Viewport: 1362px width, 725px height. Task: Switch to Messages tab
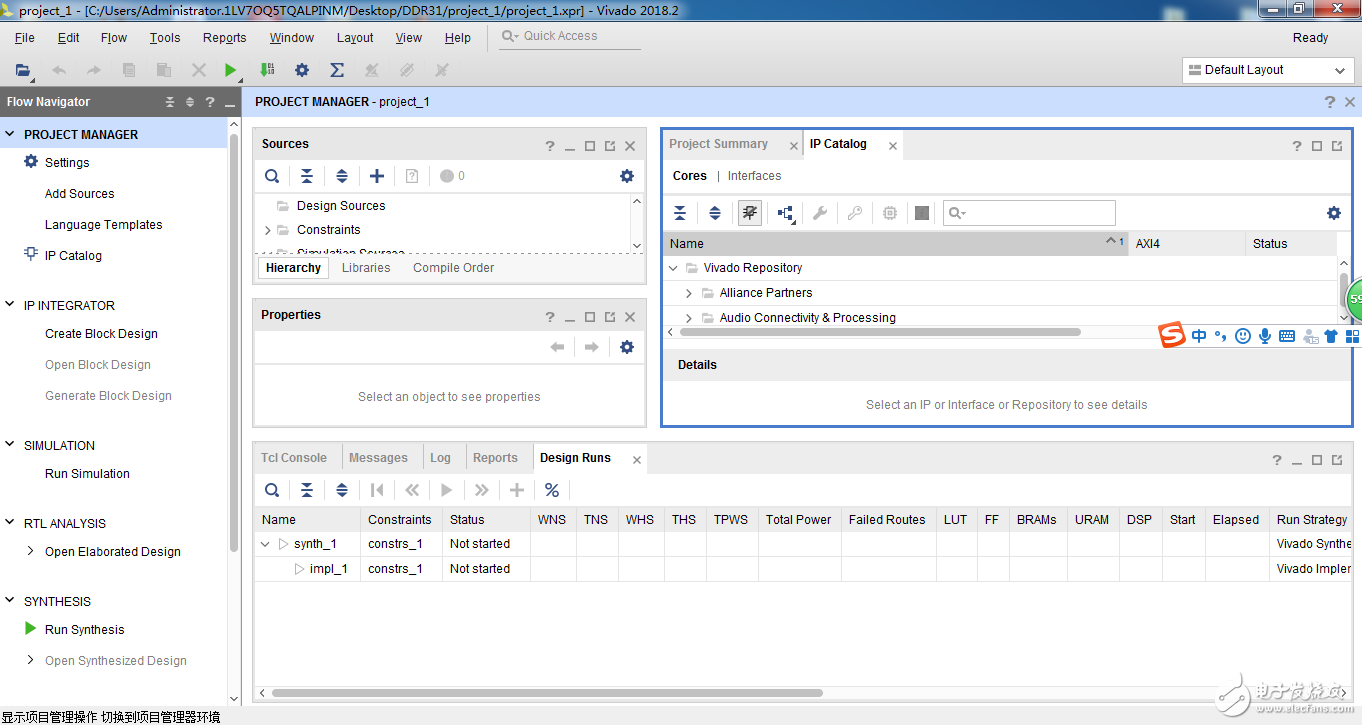[x=378, y=458]
